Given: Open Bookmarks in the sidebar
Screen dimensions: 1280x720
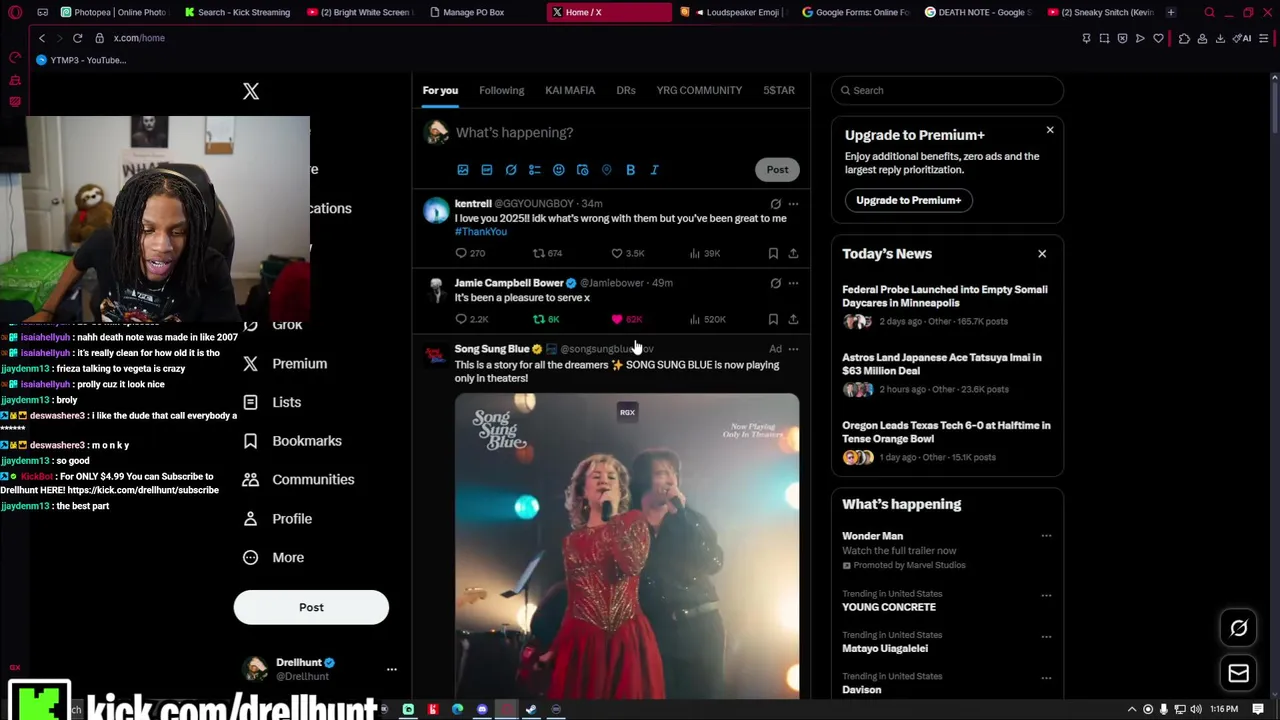Looking at the screenshot, I should (293, 441).
